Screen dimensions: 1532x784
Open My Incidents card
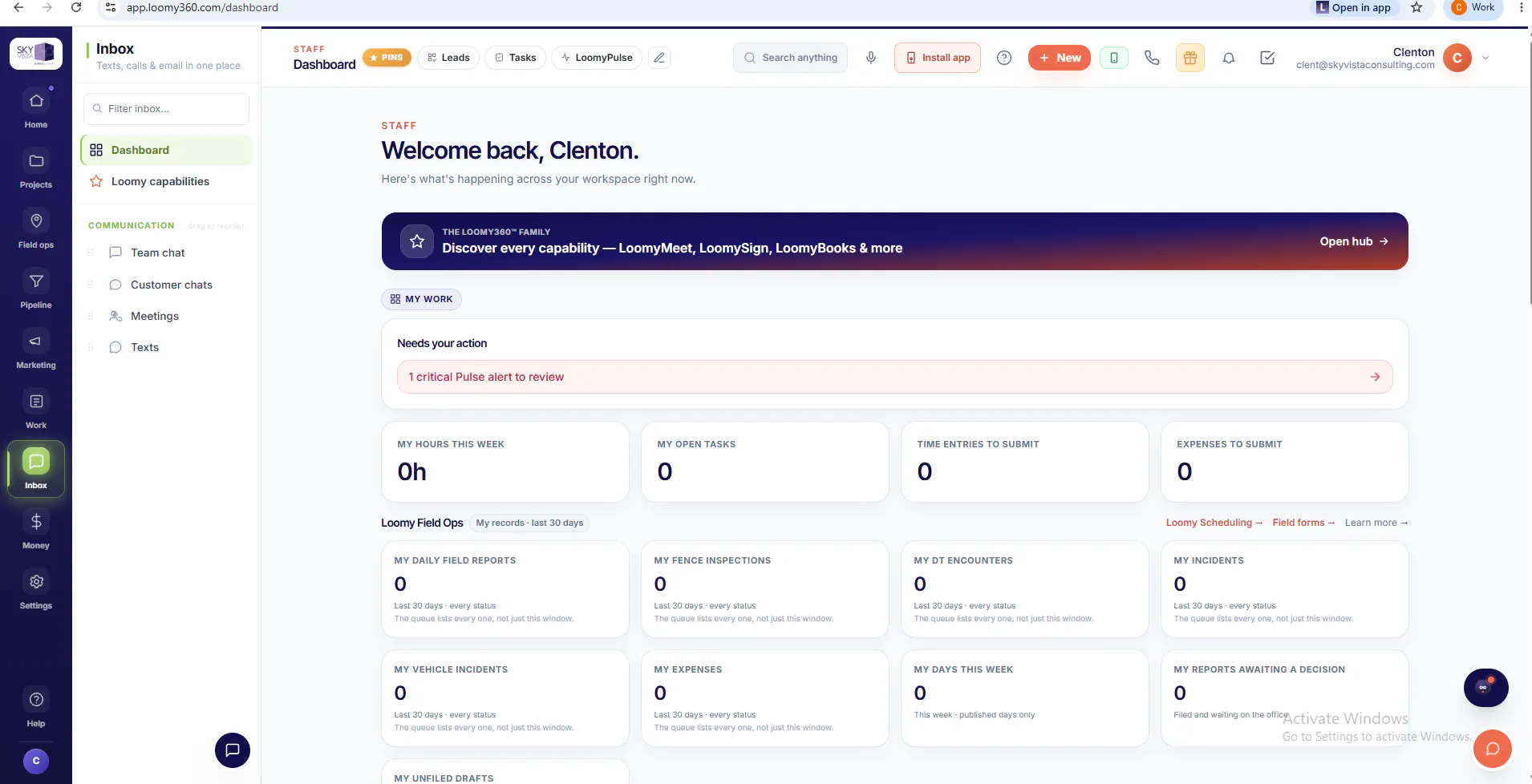[1285, 589]
